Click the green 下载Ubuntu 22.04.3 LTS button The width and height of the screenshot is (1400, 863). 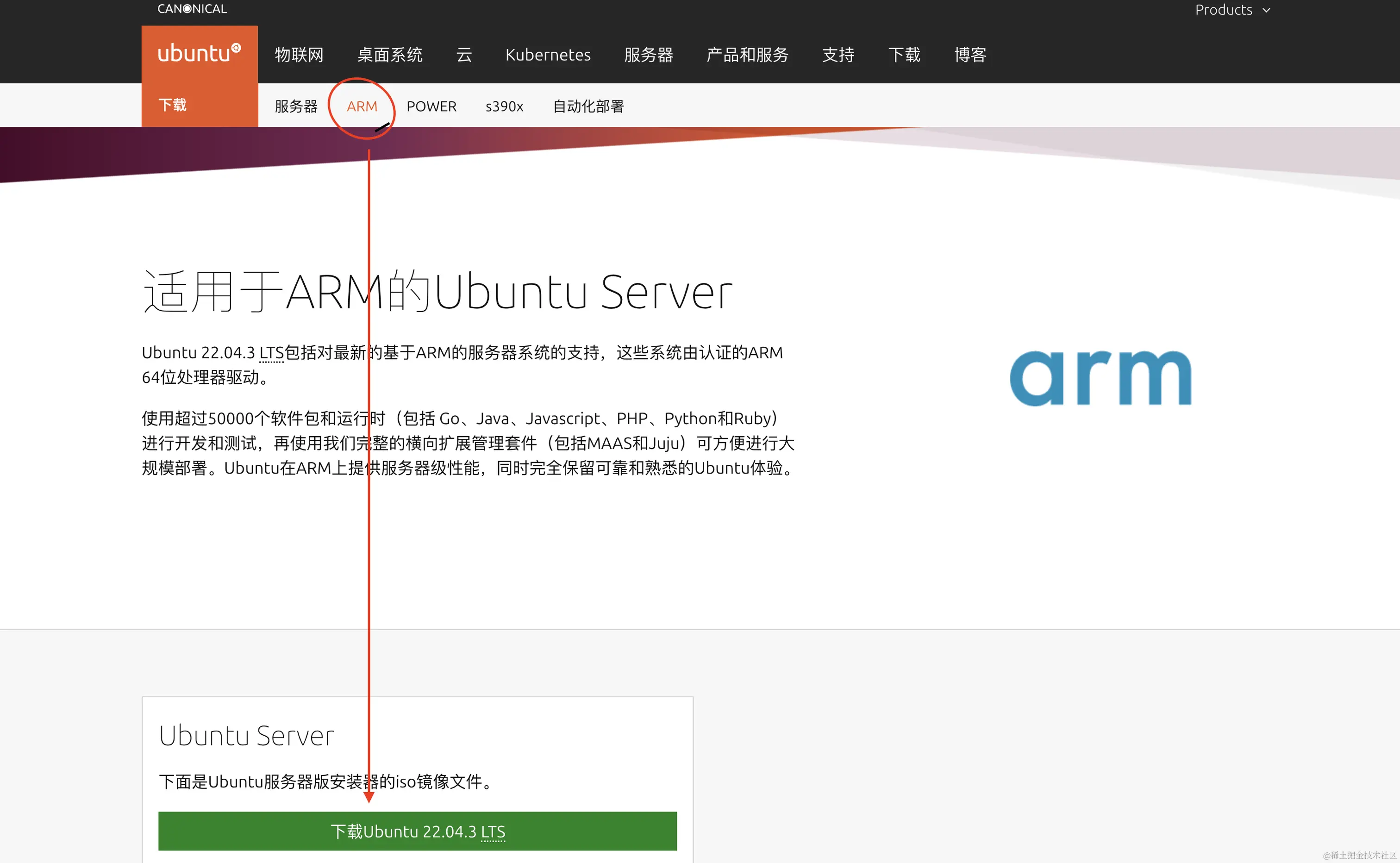(x=418, y=831)
